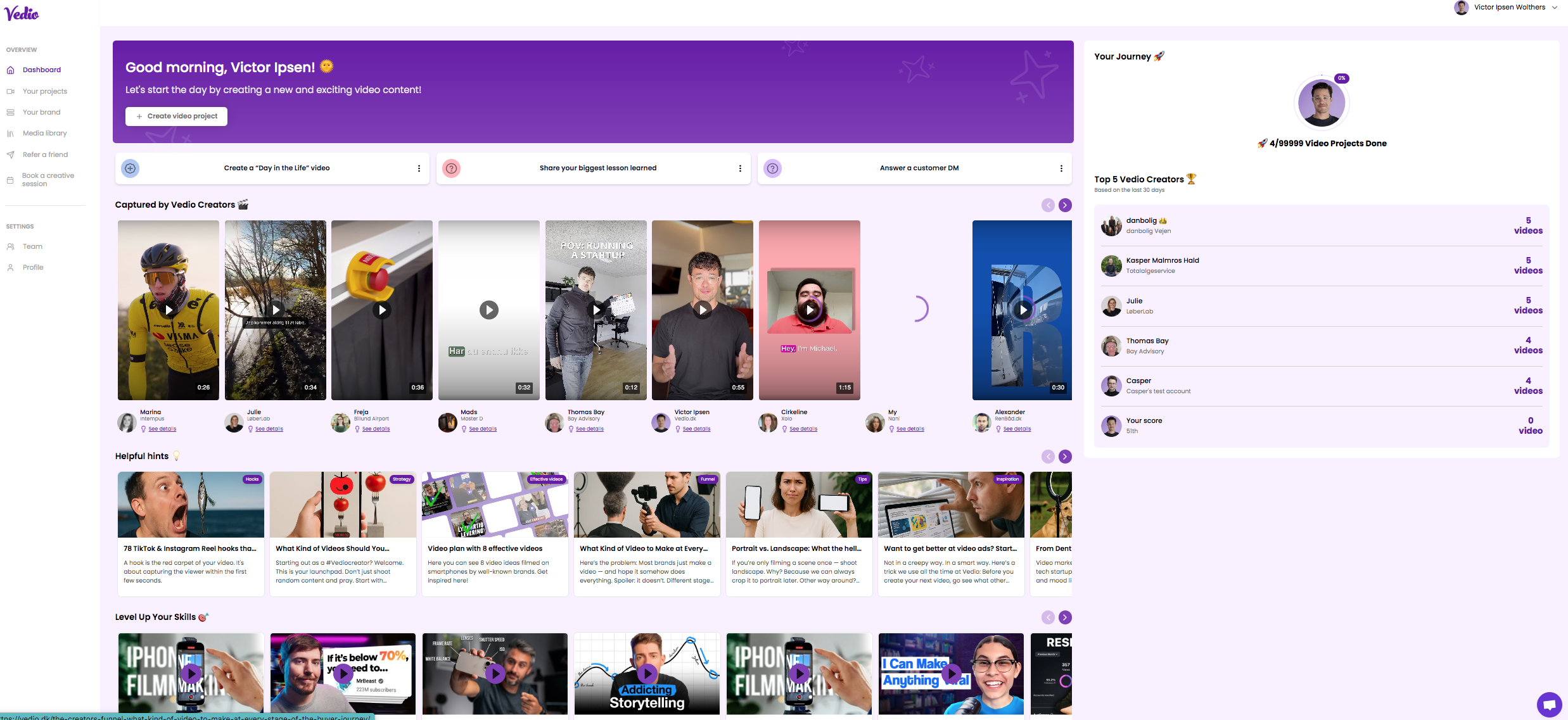Play Marina's cyclist video

[169, 310]
